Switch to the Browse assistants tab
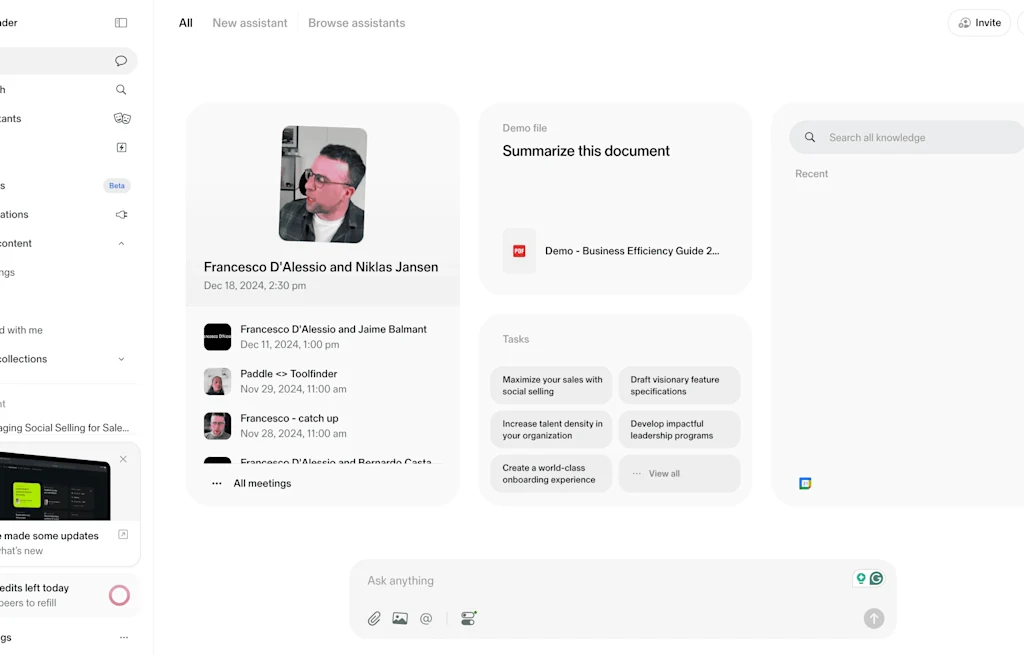 [x=357, y=23]
